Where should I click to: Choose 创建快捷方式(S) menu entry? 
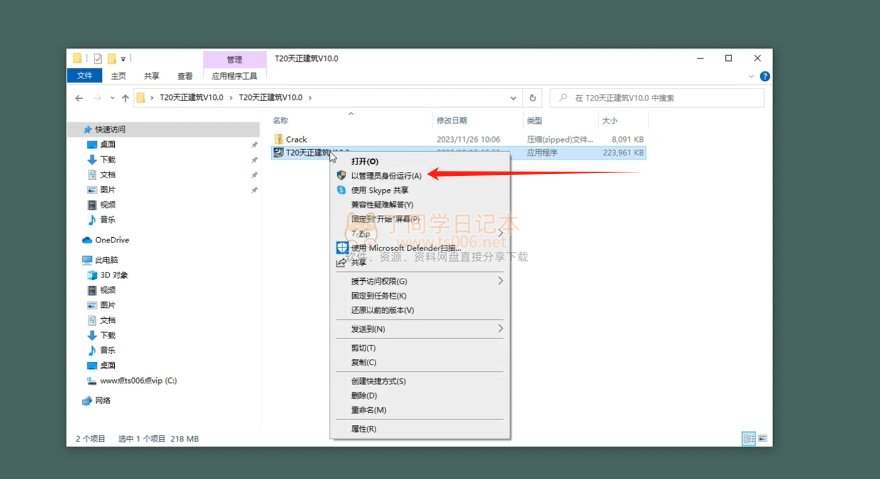[420, 381]
